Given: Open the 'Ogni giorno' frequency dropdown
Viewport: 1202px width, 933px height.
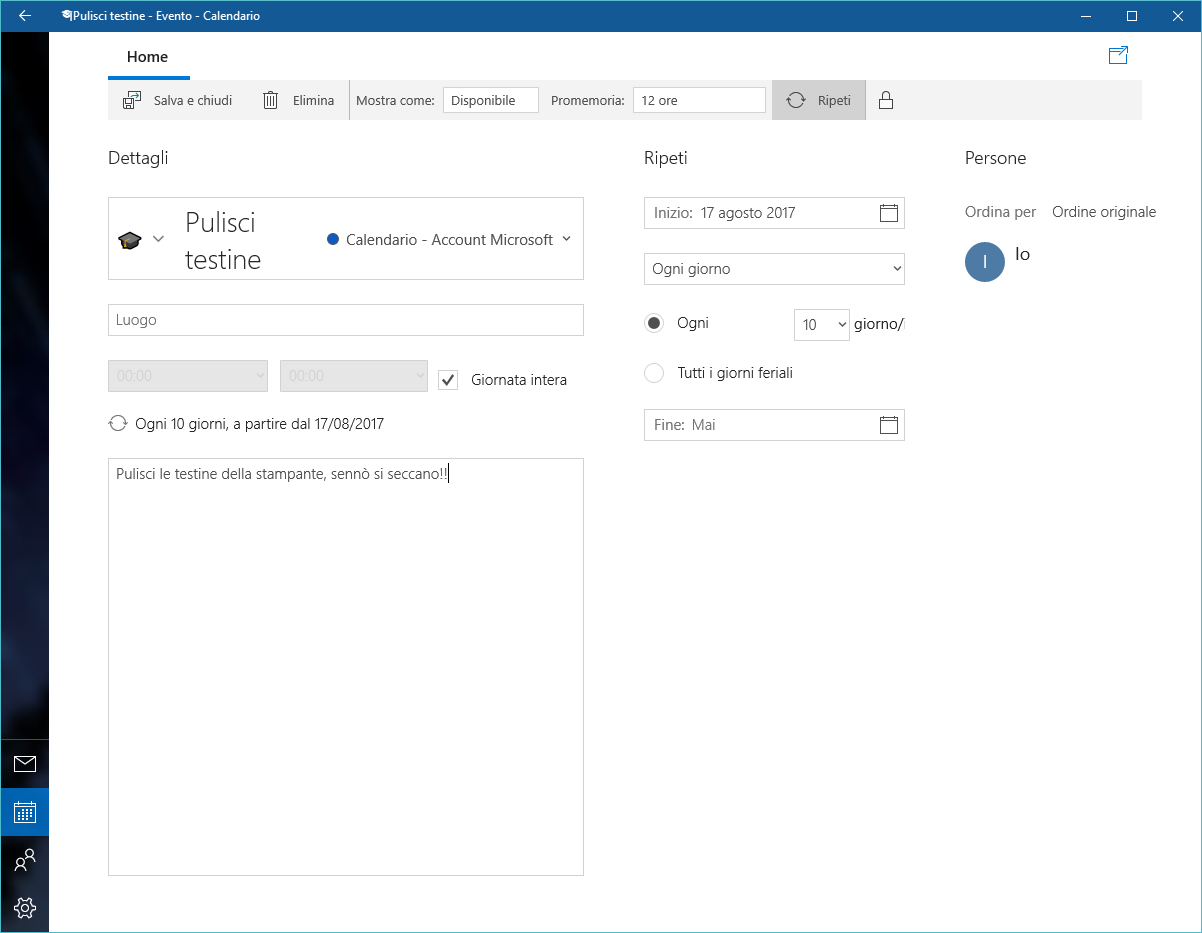Looking at the screenshot, I should tap(774, 269).
